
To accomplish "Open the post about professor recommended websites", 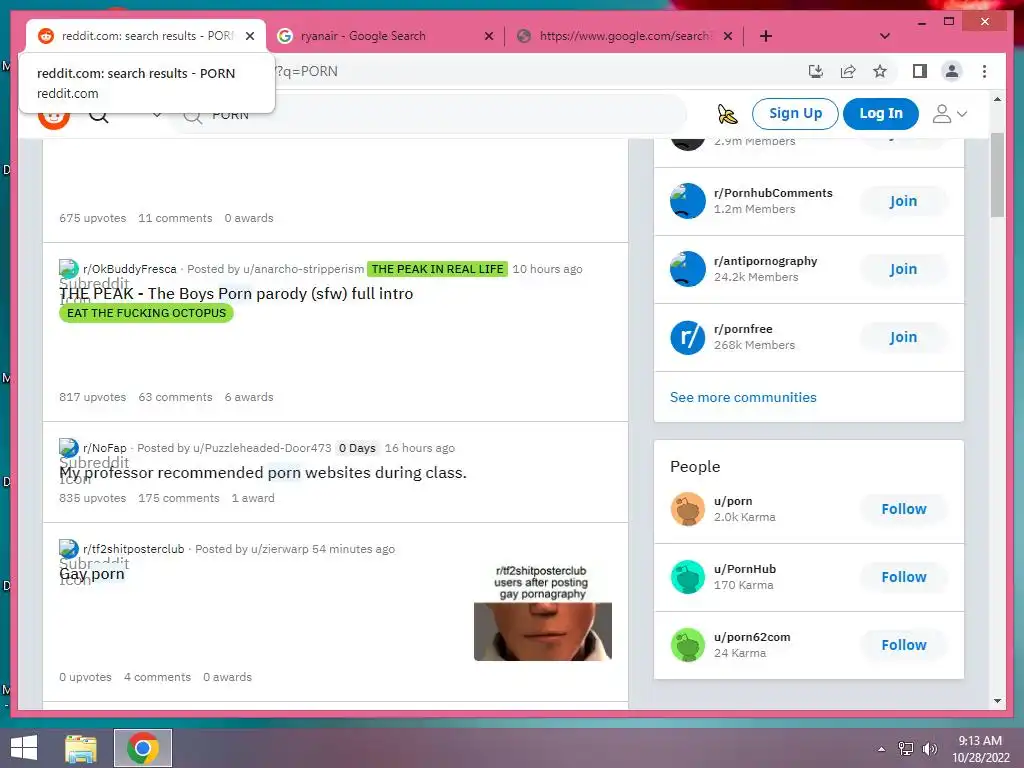I will click(263, 472).
